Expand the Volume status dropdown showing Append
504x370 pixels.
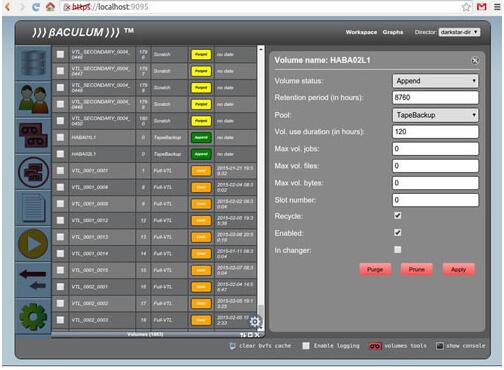click(x=435, y=81)
